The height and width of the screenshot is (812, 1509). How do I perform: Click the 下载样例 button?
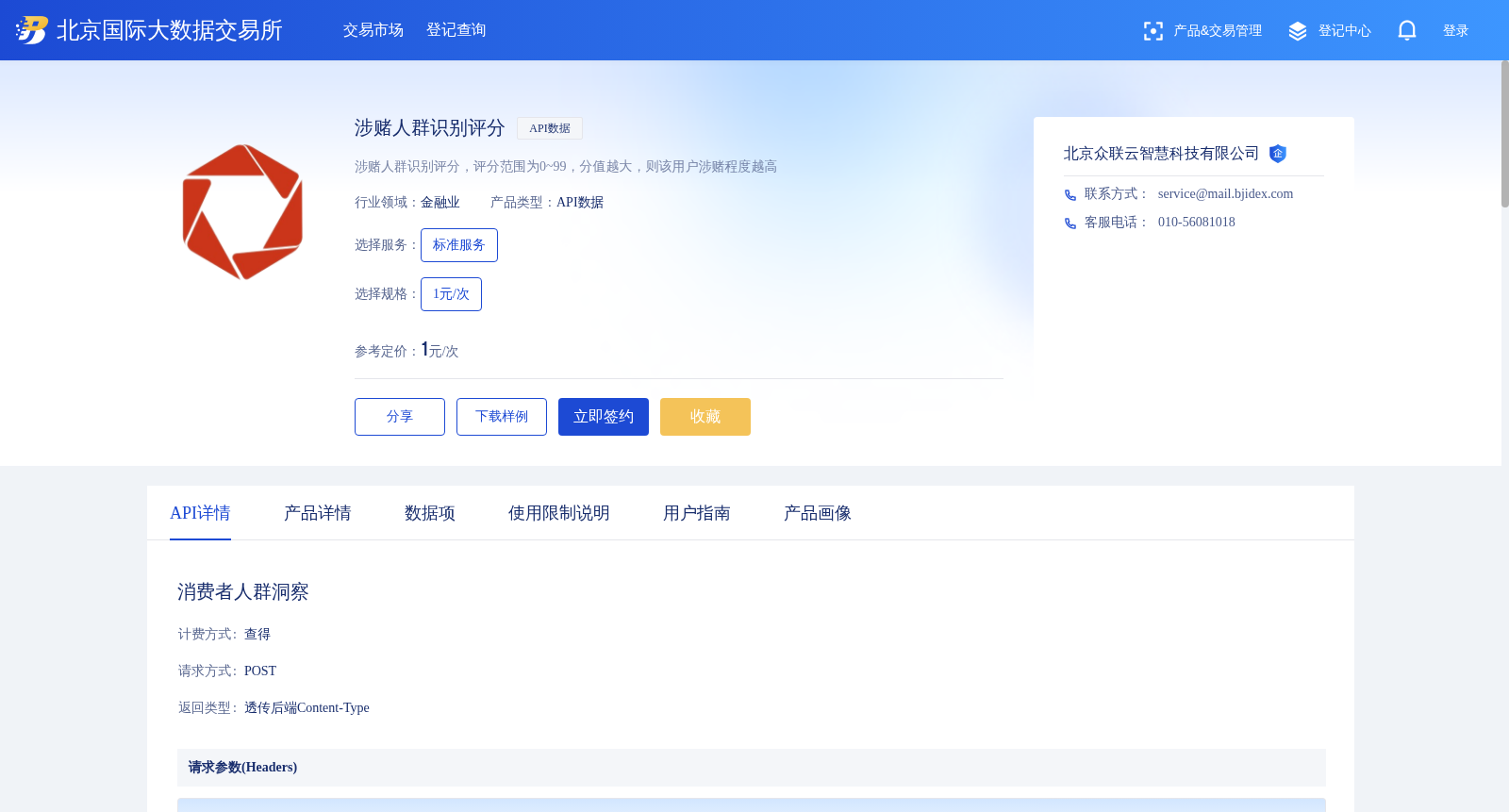pos(502,417)
